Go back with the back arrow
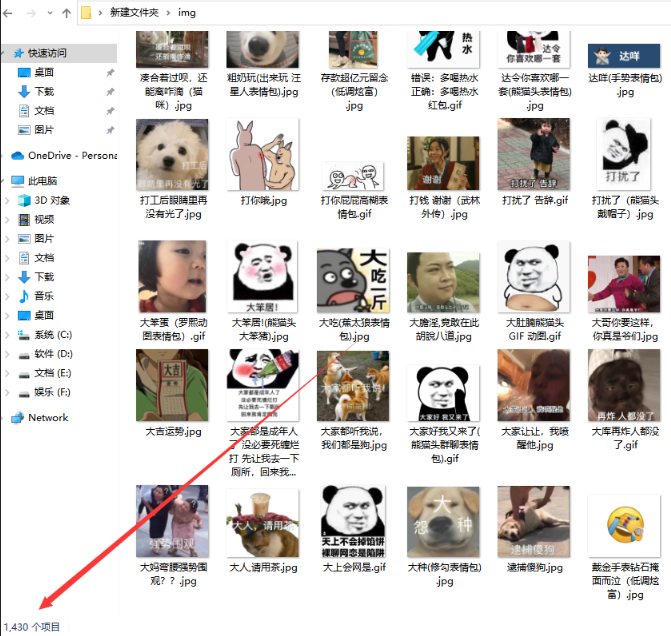671x636 pixels. [x=7, y=13]
